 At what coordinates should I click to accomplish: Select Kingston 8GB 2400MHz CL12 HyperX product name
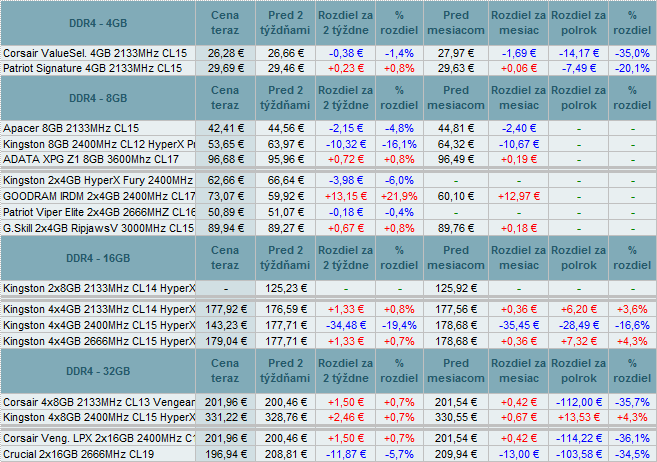click(x=99, y=144)
